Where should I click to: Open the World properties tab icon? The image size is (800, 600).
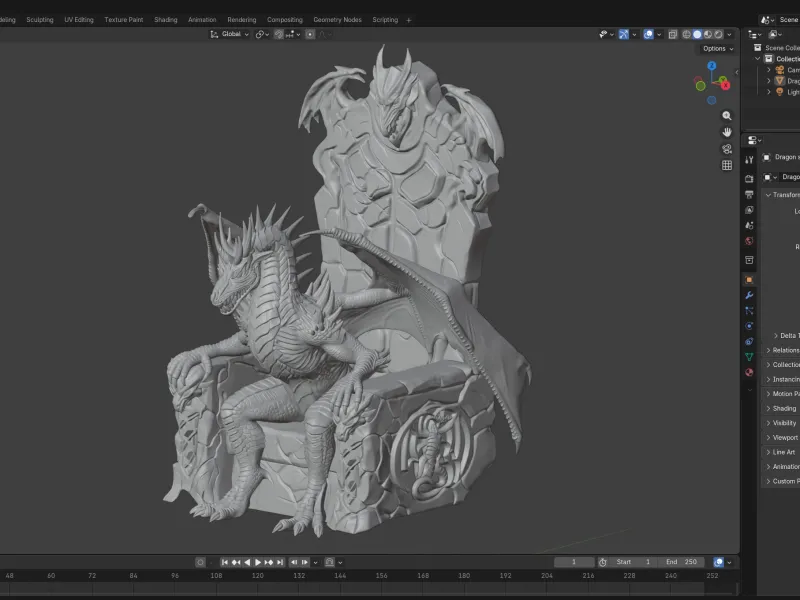click(x=749, y=241)
